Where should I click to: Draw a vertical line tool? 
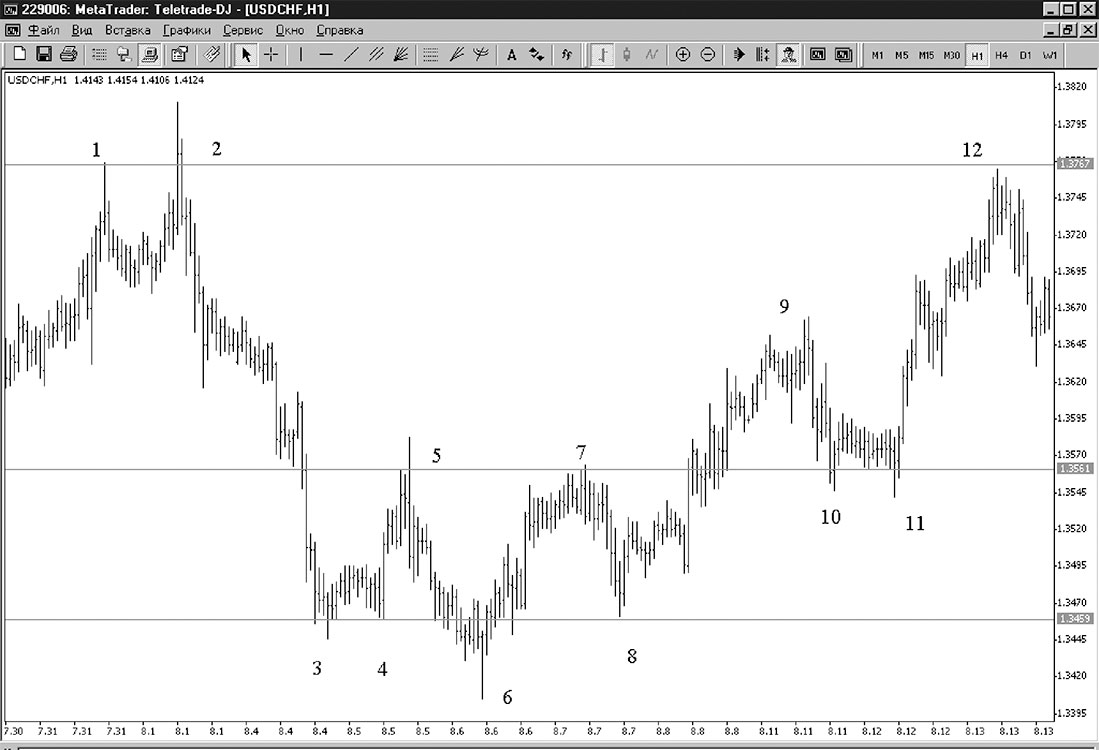[x=301, y=55]
